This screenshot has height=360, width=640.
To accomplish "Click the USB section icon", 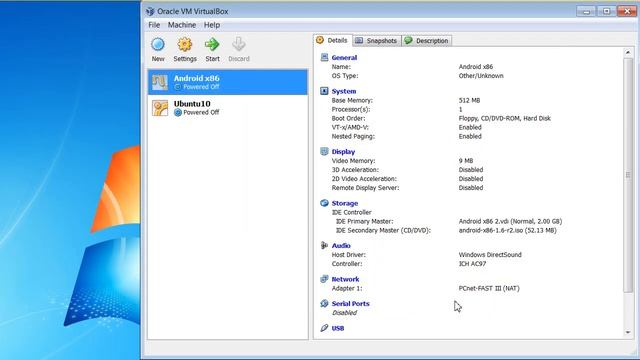I will point(324,328).
